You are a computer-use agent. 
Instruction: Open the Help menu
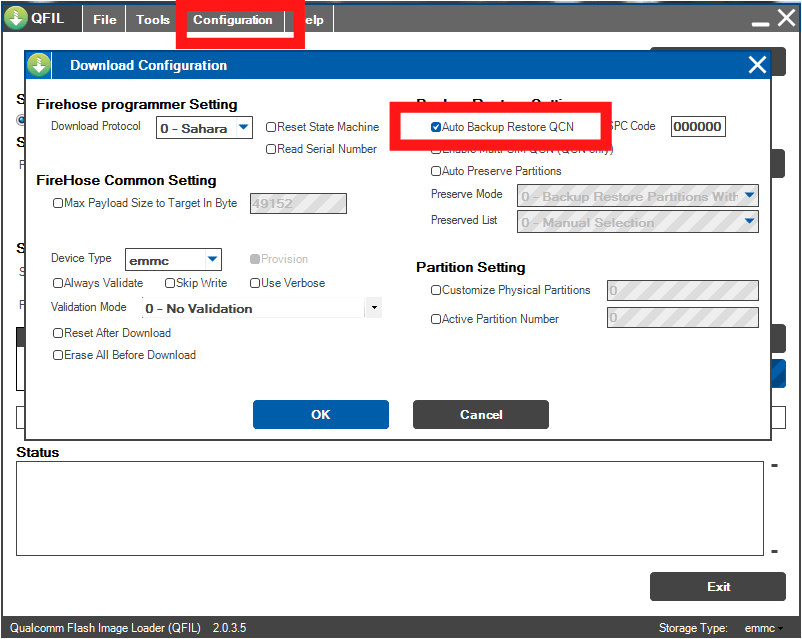coord(314,19)
